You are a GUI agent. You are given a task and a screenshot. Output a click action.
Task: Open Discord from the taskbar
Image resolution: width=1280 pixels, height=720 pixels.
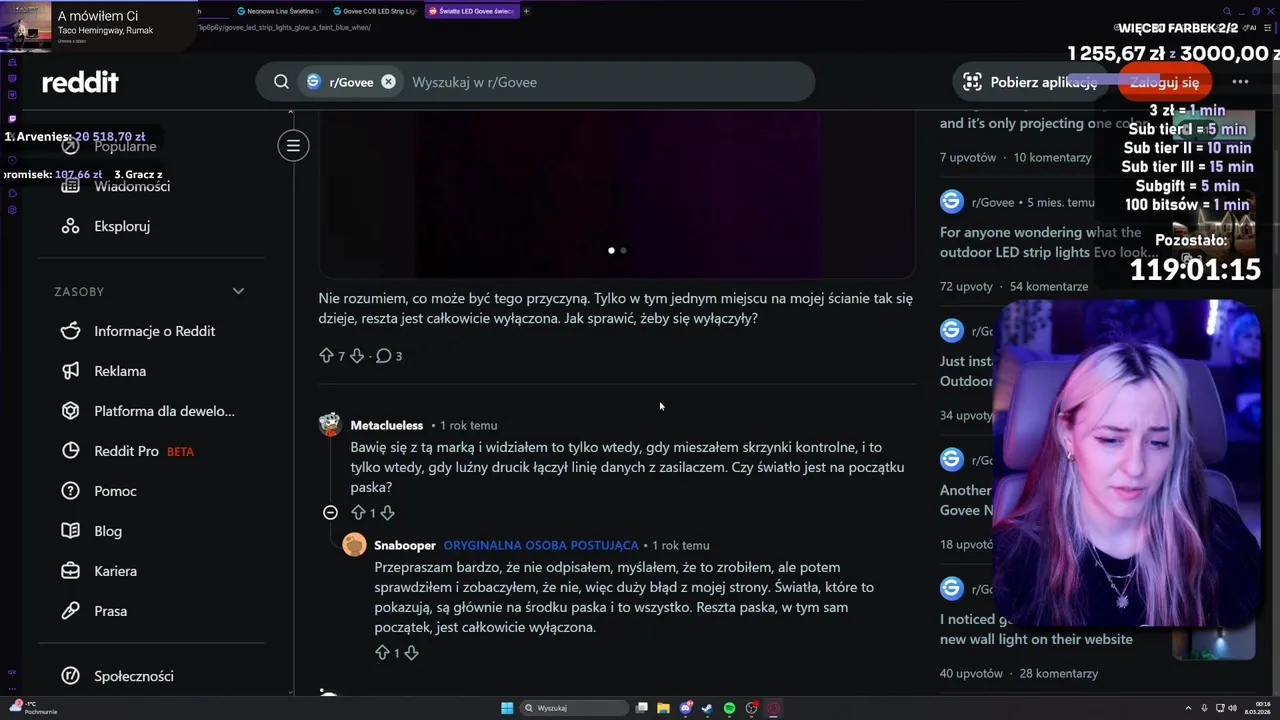pos(685,708)
